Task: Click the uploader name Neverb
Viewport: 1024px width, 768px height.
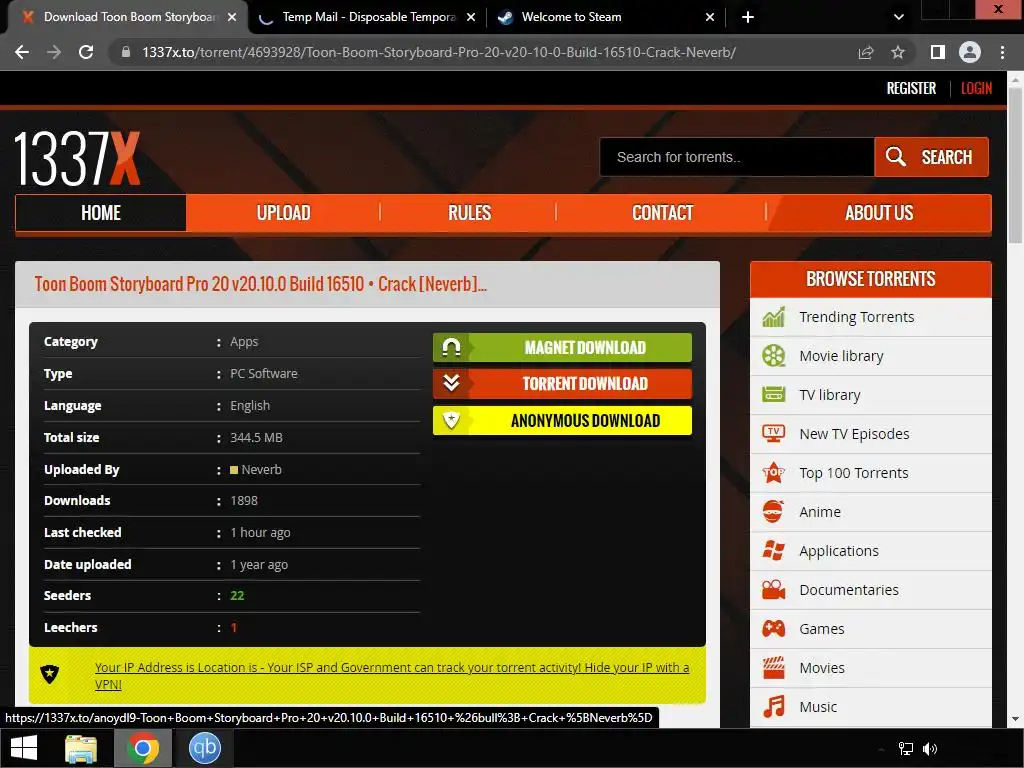Action: (261, 470)
